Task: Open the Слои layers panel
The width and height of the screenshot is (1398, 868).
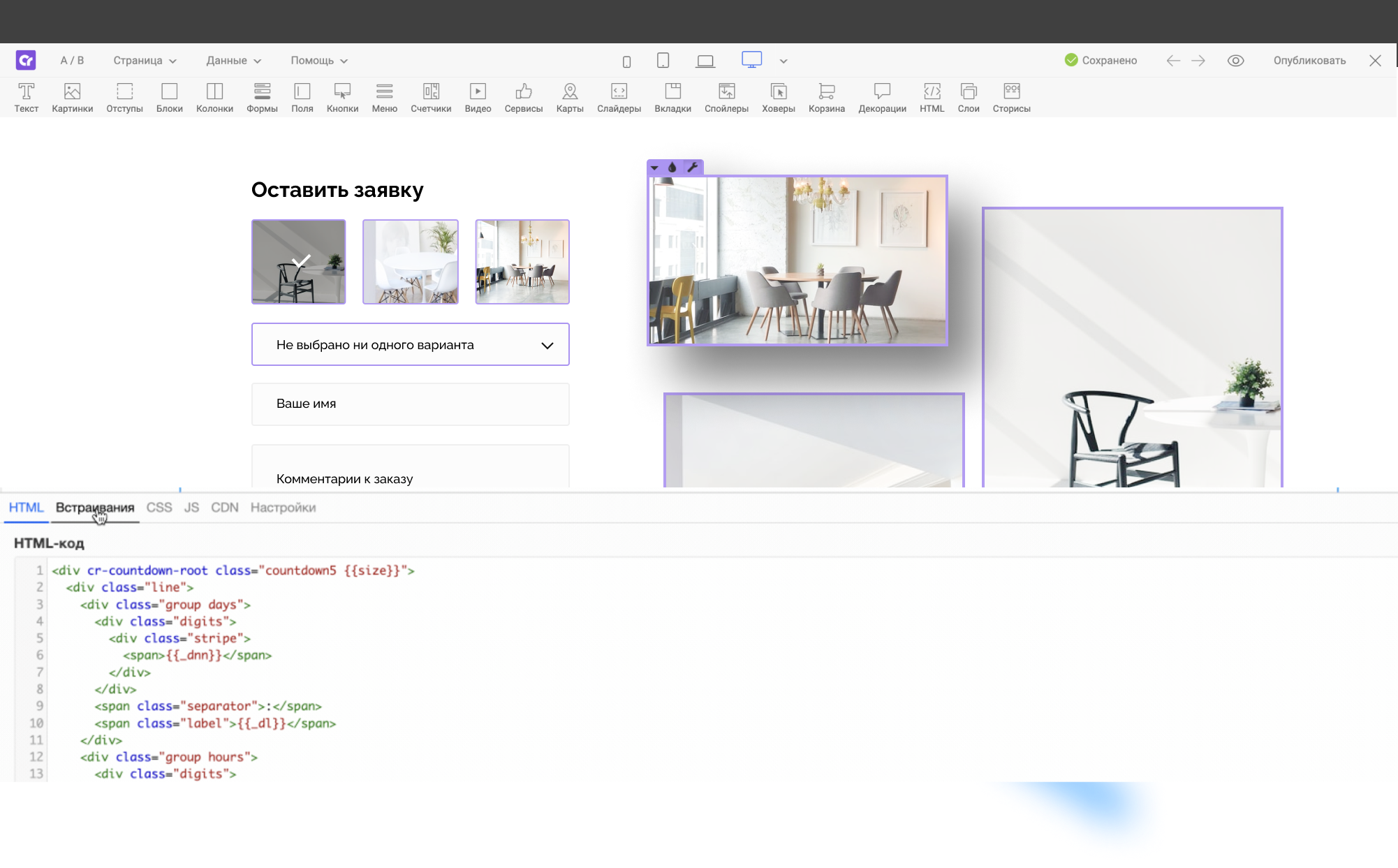Action: [x=968, y=98]
